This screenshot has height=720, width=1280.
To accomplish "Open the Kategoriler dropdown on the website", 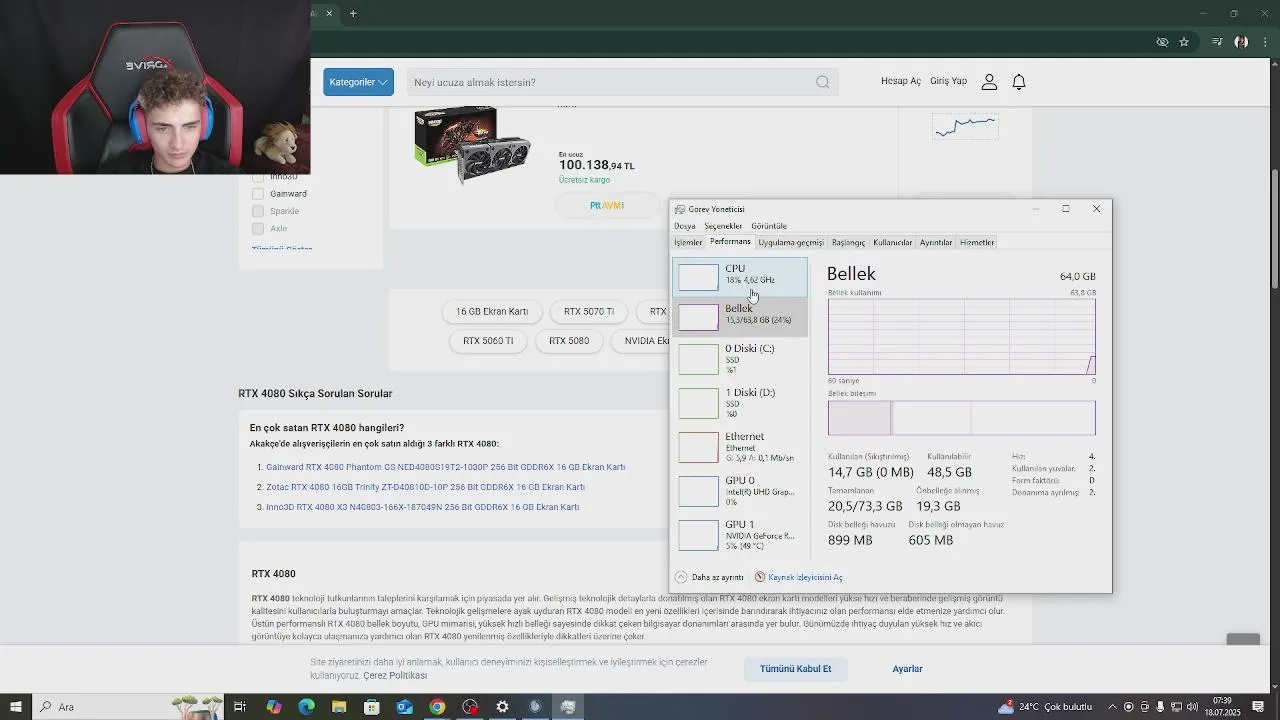I will pyautogui.click(x=358, y=82).
